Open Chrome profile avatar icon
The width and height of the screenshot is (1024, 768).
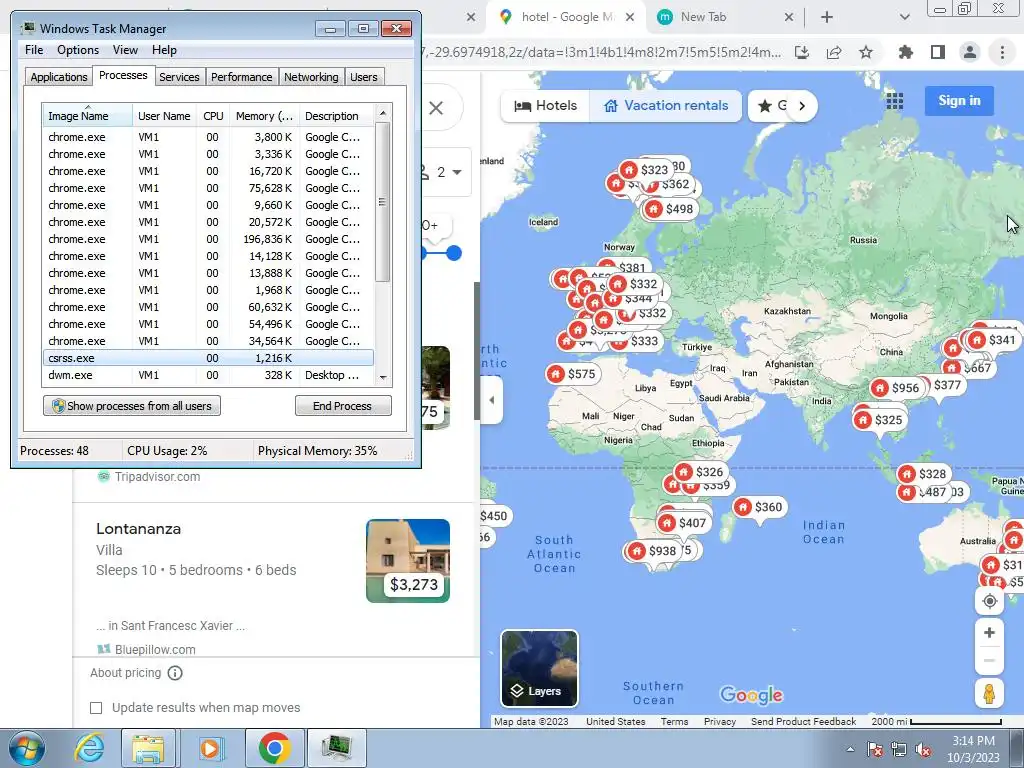[x=970, y=52]
